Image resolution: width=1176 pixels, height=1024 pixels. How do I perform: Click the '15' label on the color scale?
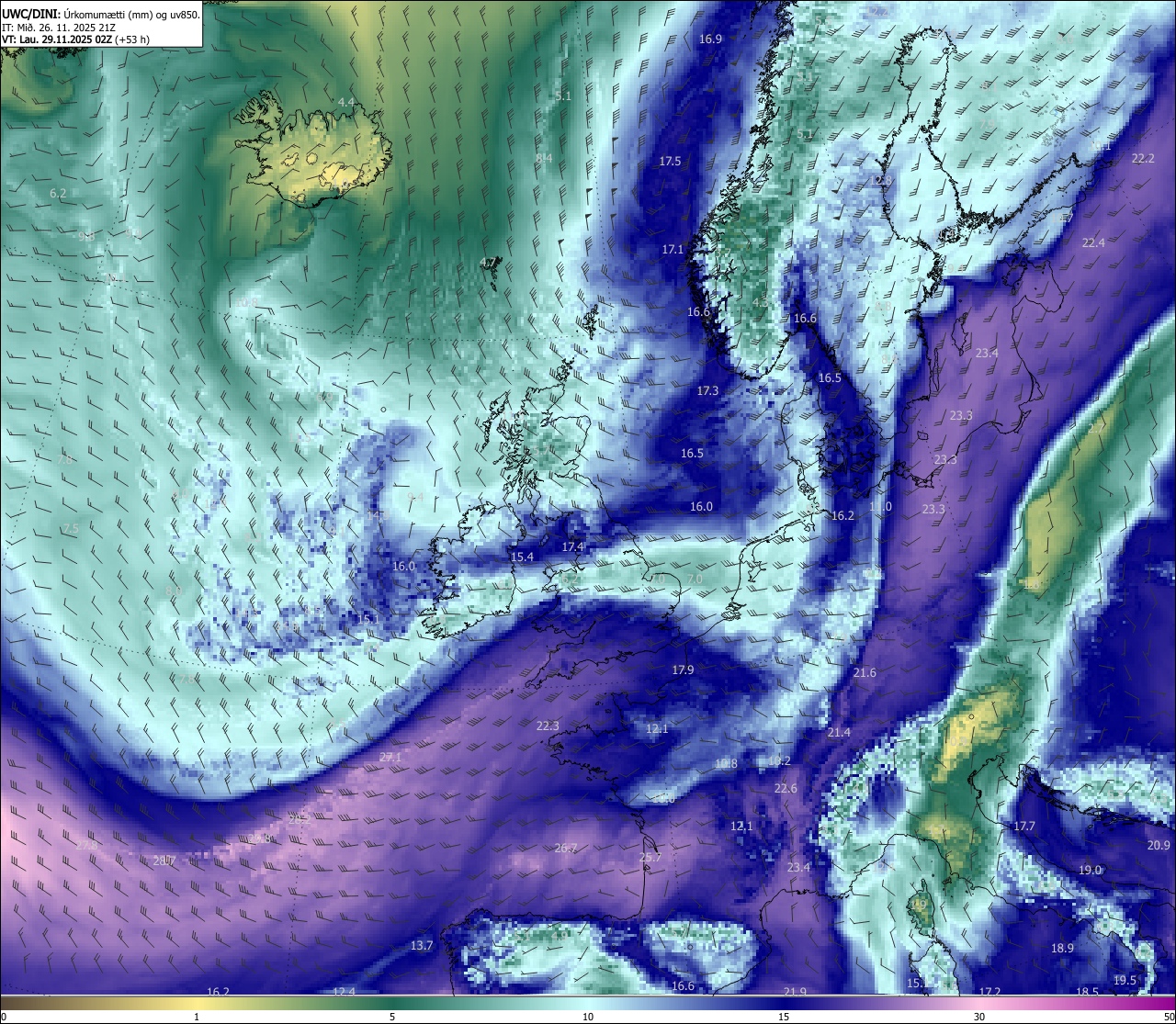(784, 1017)
